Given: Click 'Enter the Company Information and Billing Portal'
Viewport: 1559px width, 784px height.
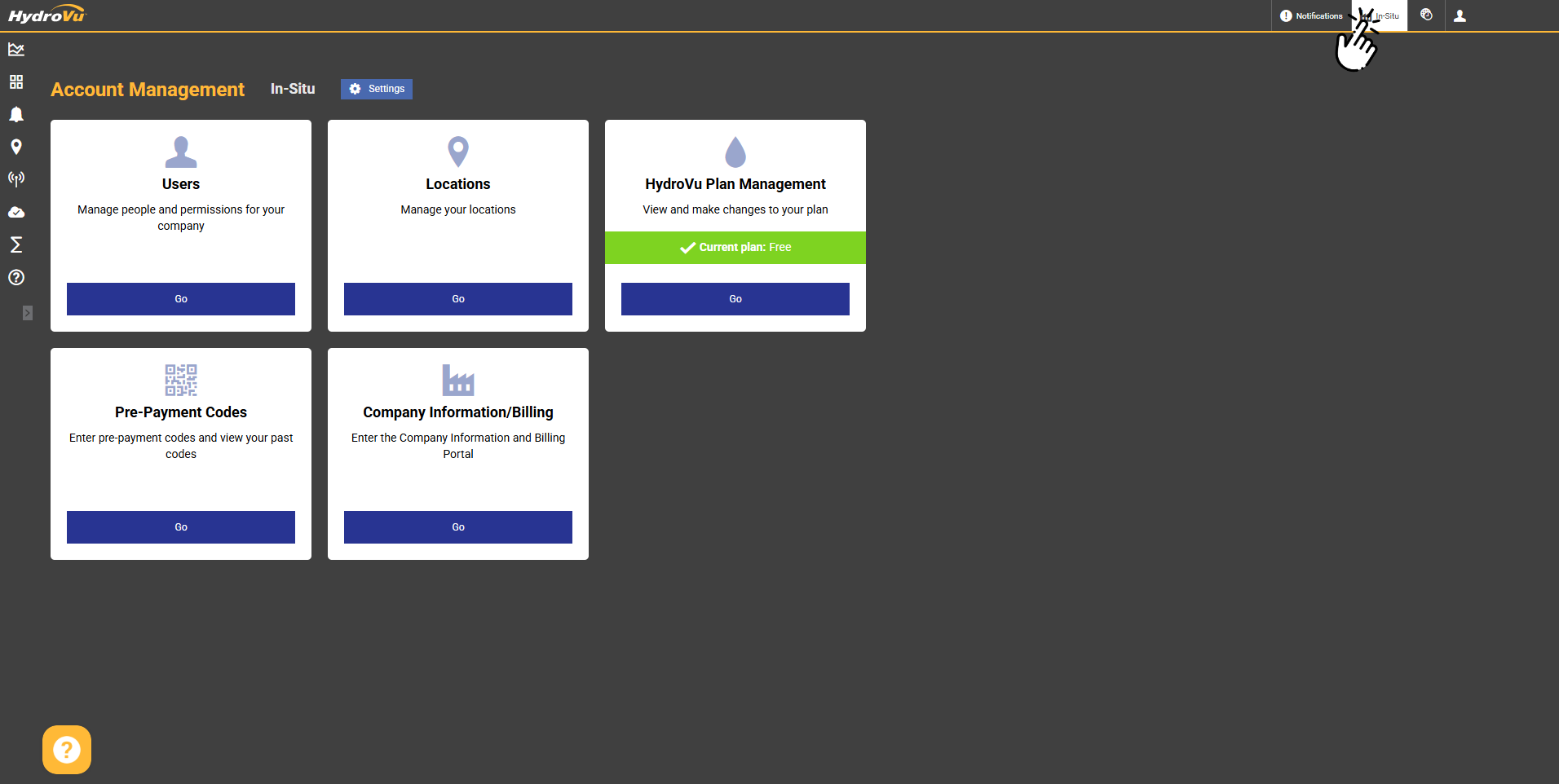Looking at the screenshot, I should click(458, 446).
